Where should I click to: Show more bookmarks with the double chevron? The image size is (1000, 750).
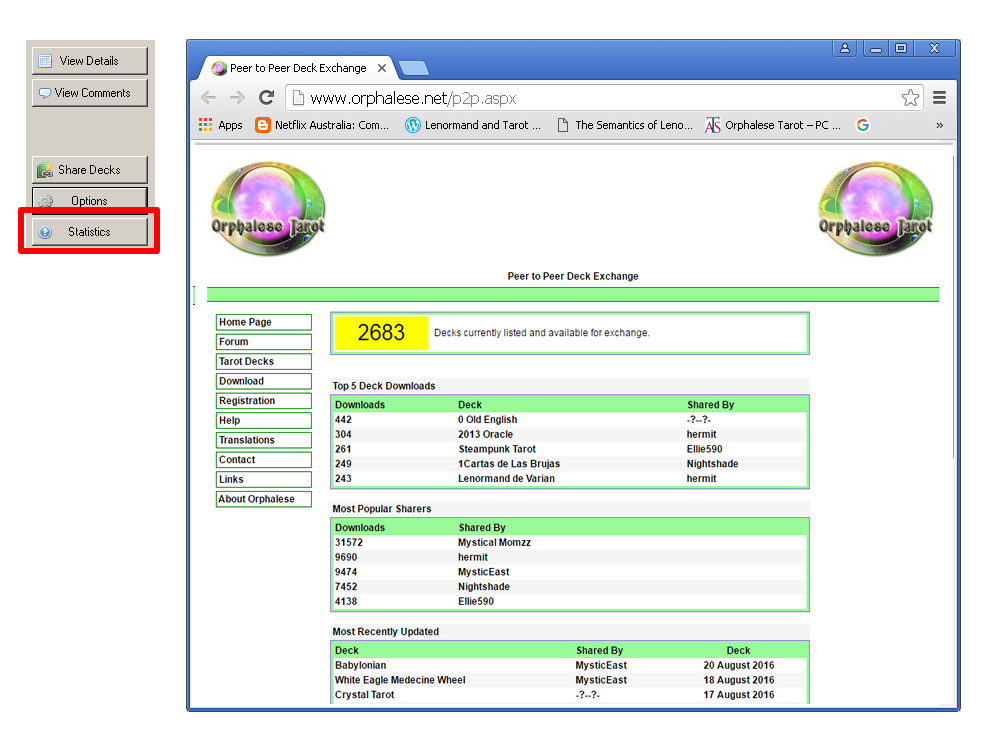tap(939, 125)
